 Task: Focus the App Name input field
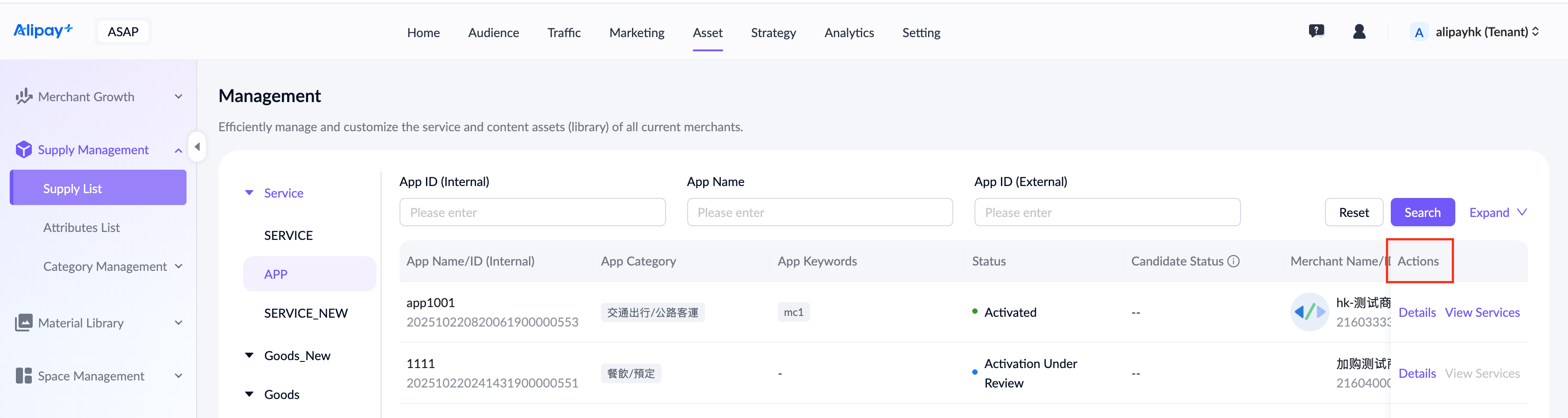click(819, 213)
